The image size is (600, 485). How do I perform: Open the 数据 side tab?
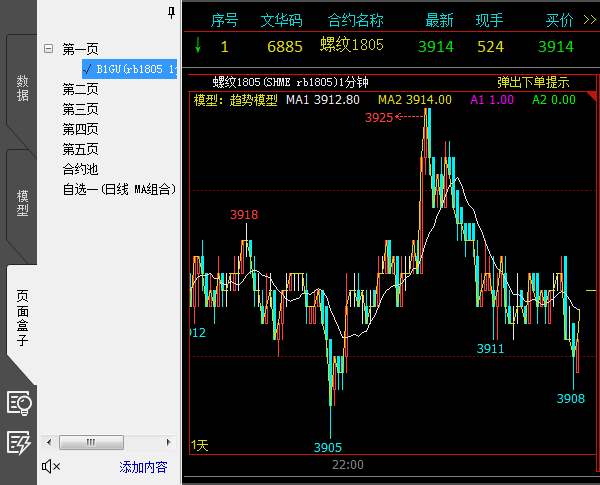(20, 88)
